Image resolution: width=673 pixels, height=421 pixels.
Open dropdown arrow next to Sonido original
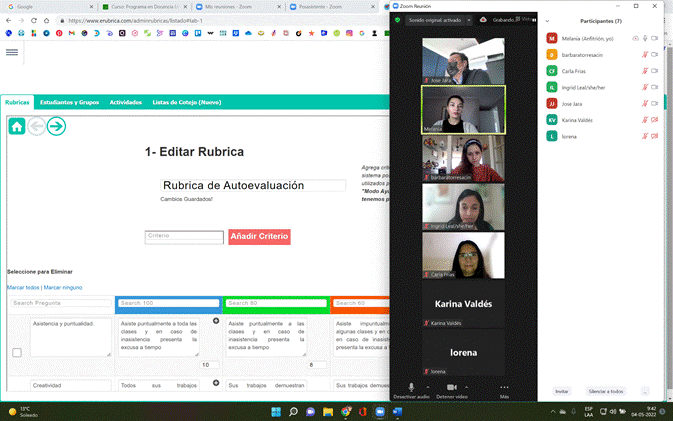click(x=470, y=19)
